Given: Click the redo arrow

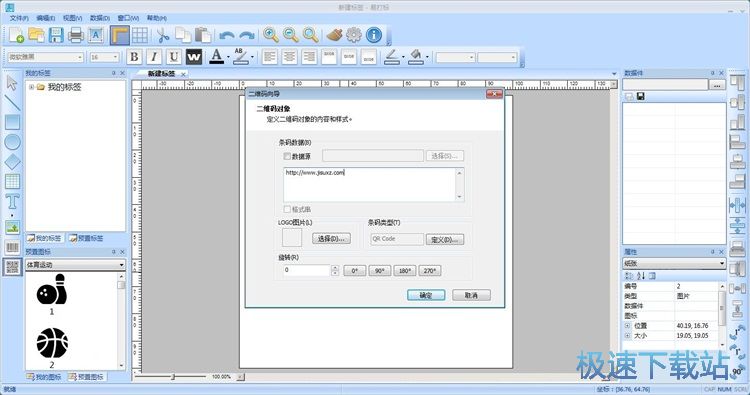Looking at the screenshot, I should tap(247, 35).
